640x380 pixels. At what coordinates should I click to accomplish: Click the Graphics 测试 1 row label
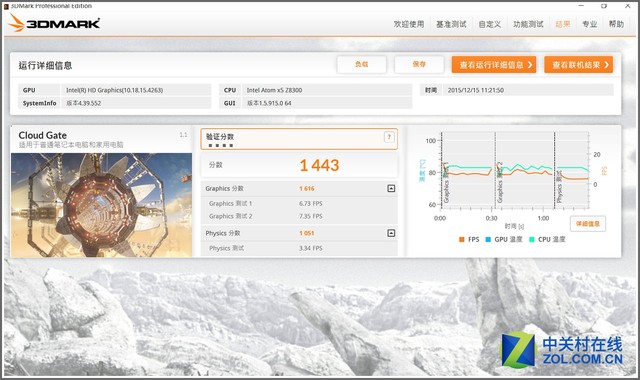coord(231,203)
